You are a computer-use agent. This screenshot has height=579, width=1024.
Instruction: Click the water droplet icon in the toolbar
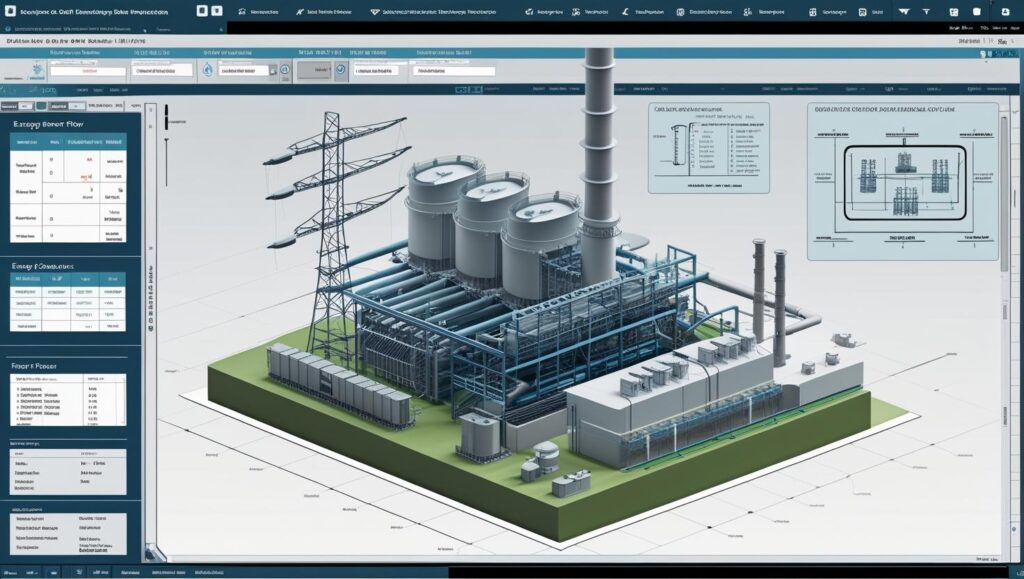[207, 70]
